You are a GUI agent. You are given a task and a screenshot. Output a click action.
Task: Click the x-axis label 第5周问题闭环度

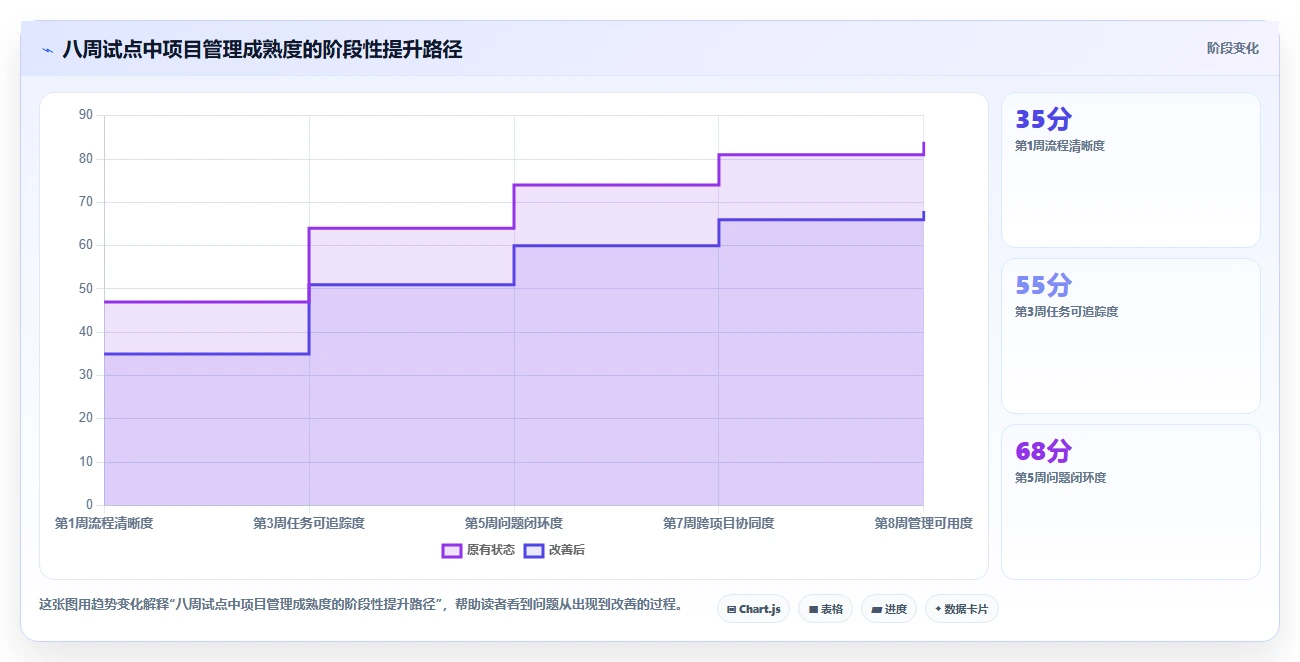click(514, 523)
